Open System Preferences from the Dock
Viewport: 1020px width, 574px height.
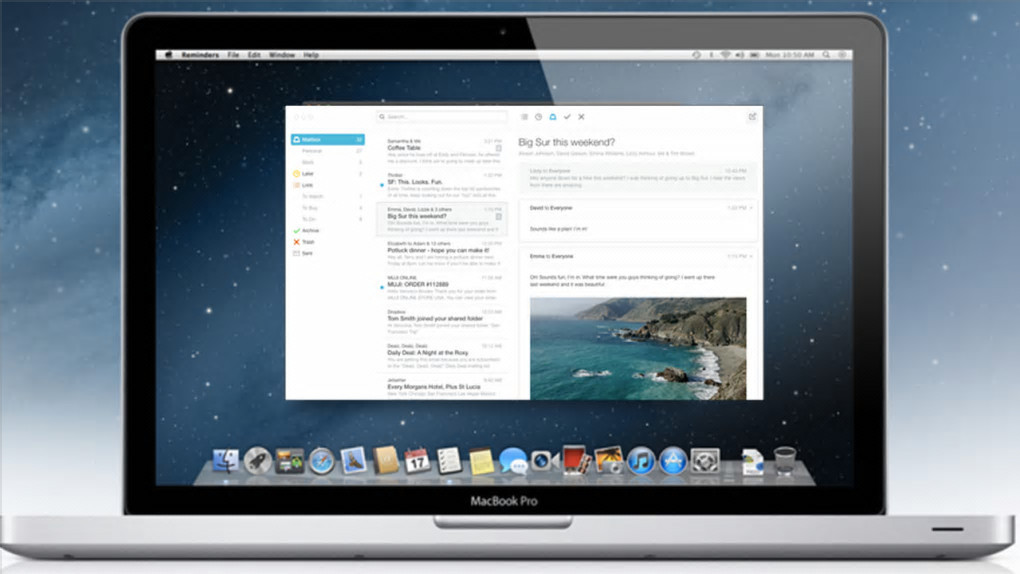coord(705,461)
